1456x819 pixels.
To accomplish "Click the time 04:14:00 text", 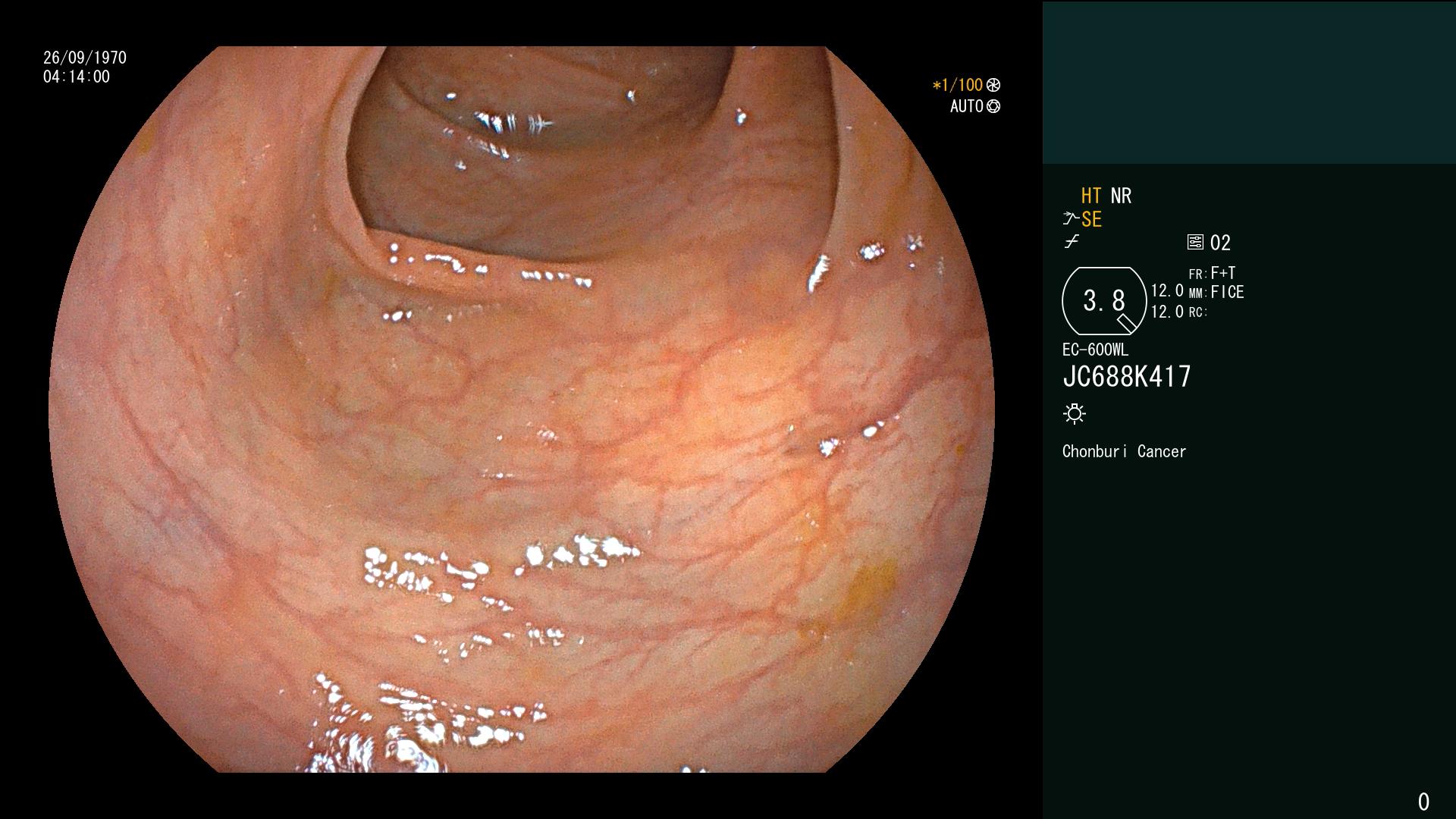I will point(77,77).
